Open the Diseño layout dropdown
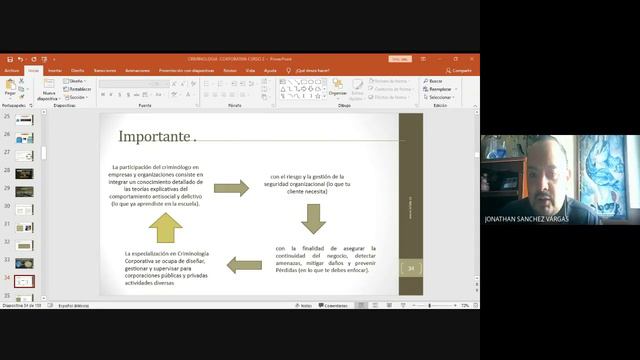 click(x=75, y=81)
